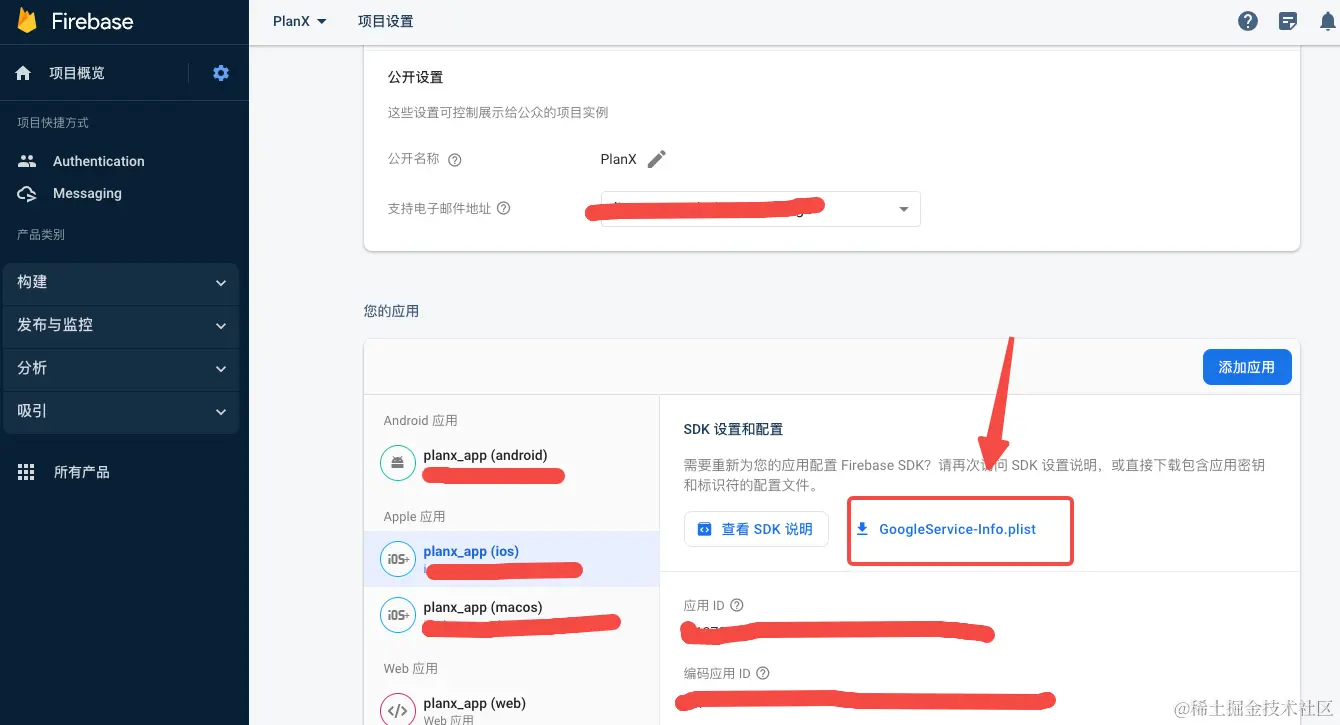Screen dimensions: 1340x725
Task: Click the download icon beside GoogleService-Info.plist
Action: click(x=862, y=529)
